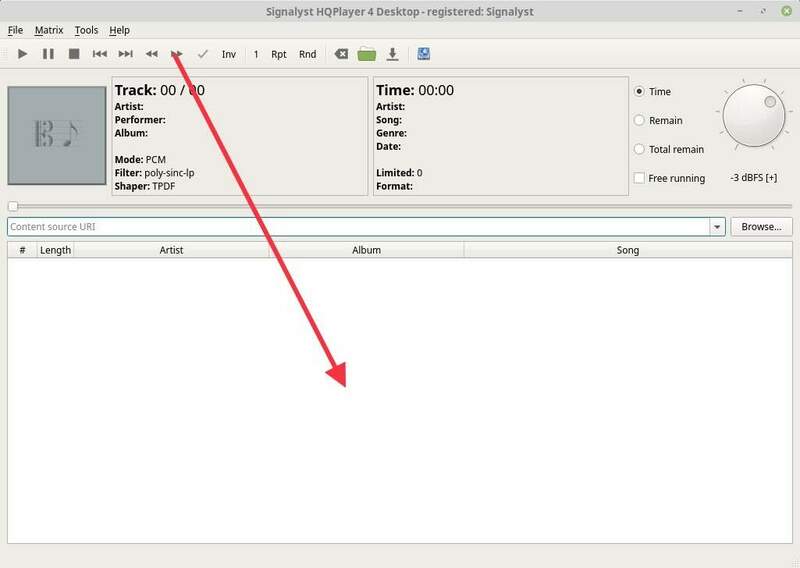
Task: Open the Matrix menu
Action: click(48, 30)
